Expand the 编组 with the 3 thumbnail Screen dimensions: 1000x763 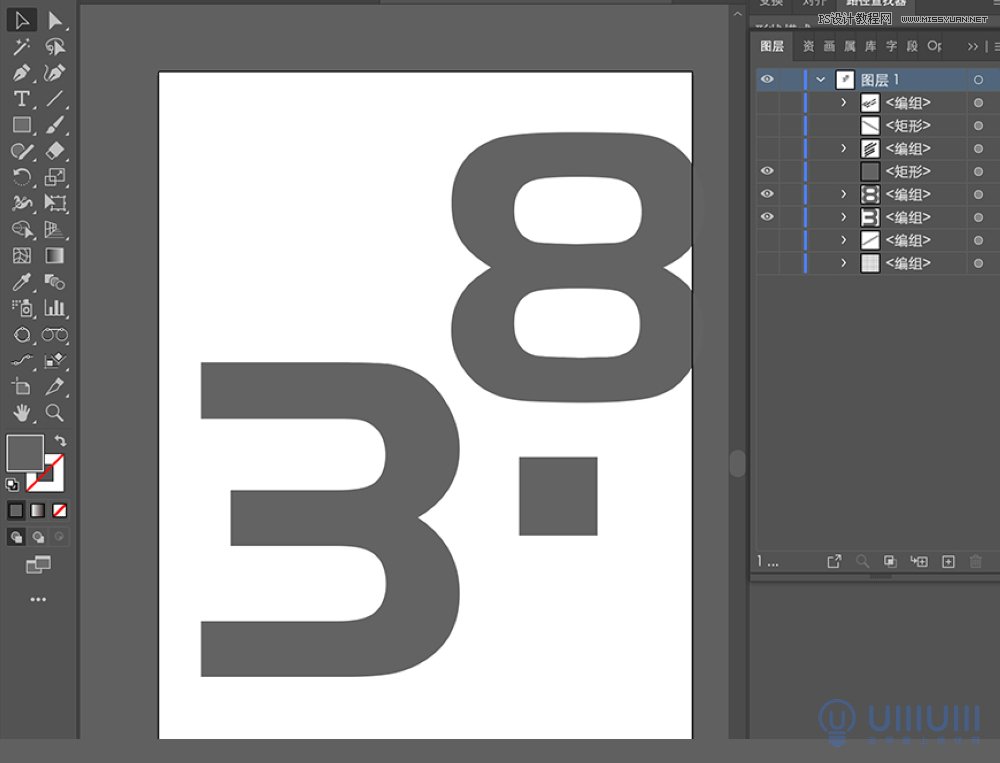click(x=844, y=218)
